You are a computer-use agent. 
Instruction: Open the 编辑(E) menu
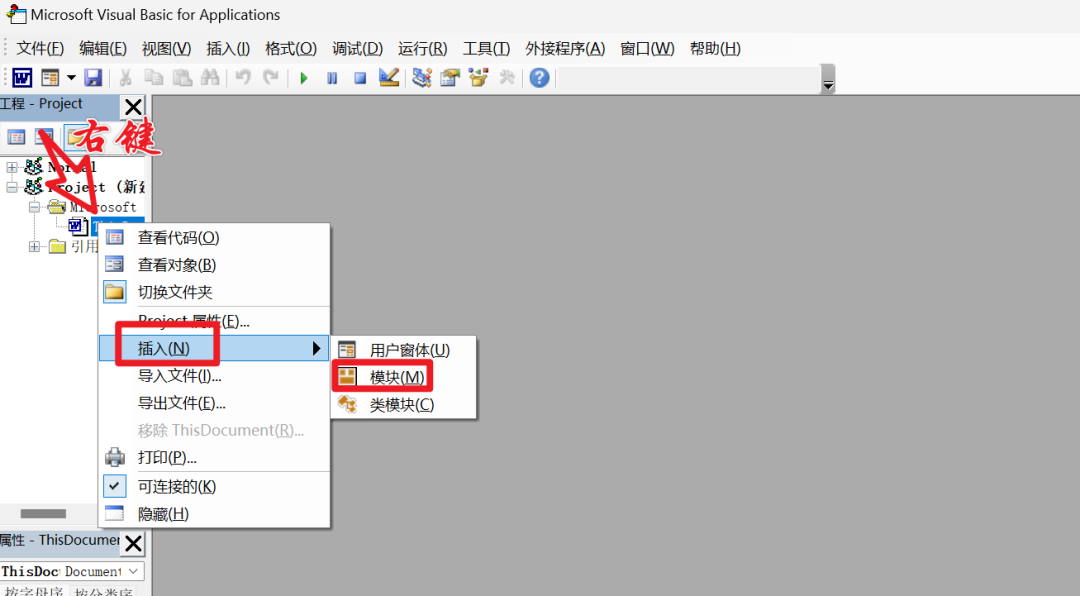[103, 49]
